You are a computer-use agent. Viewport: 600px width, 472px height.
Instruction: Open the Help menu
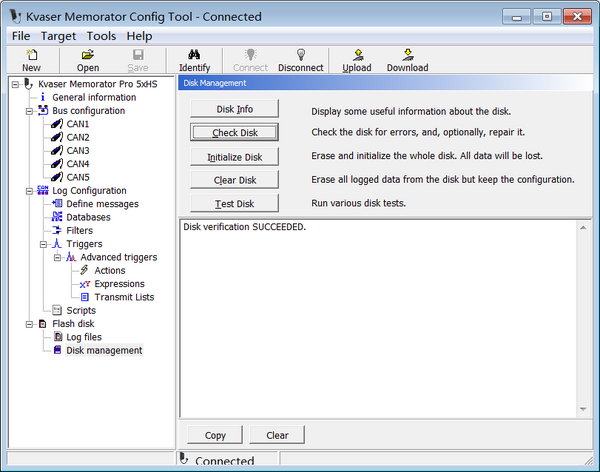pos(139,36)
